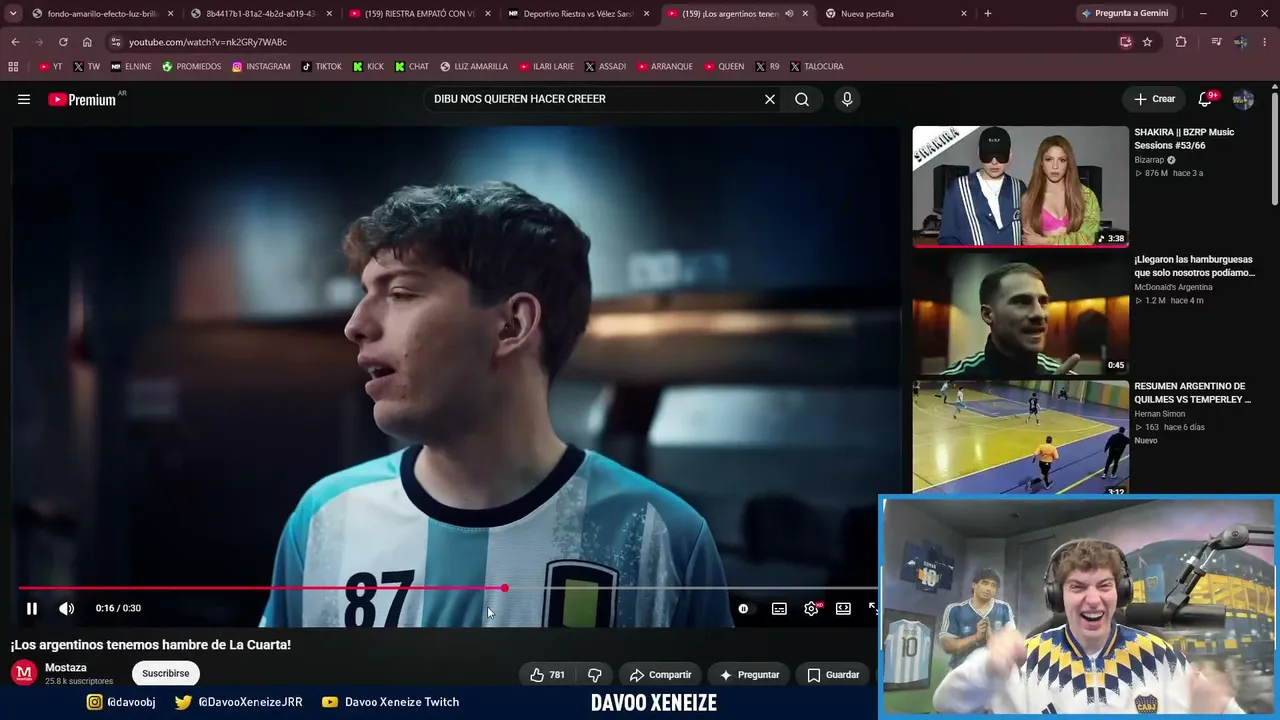The height and width of the screenshot is (720, 1280).
Task: Open the TW bookmark
Action: click(86, 67)
